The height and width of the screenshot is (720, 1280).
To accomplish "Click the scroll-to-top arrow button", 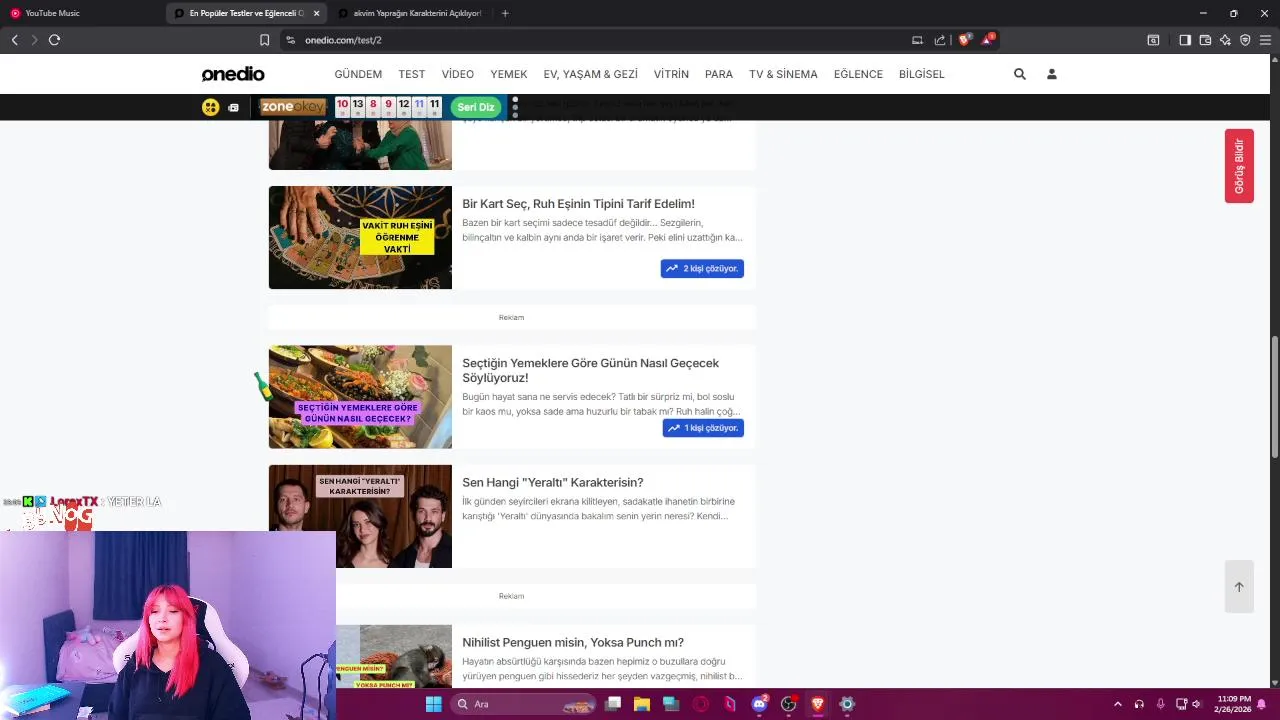I will click(1239, 587).
